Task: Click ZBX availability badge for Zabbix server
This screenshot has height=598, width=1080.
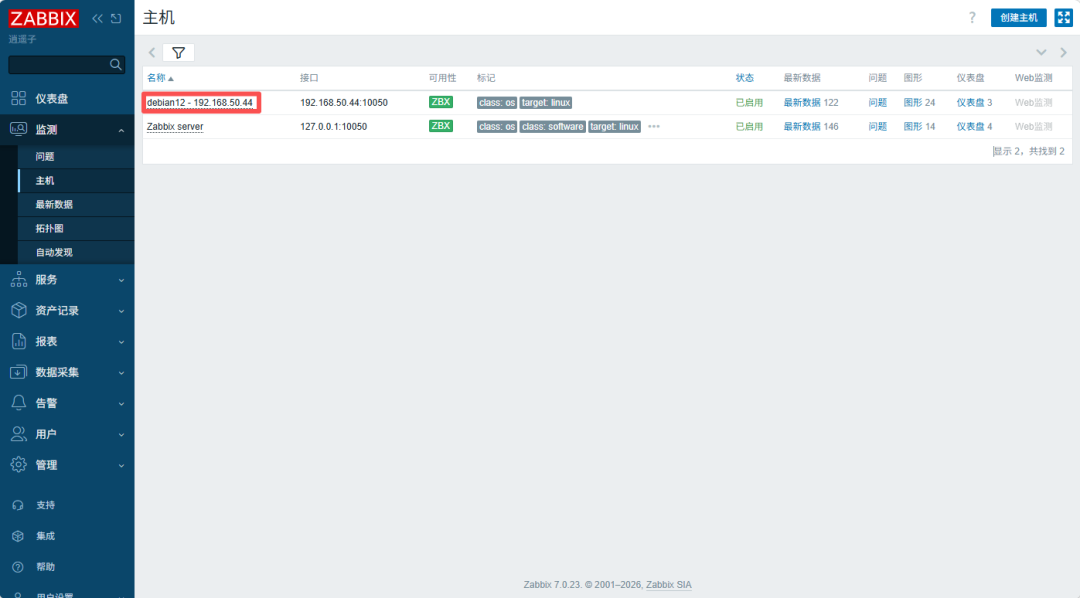Action: coord(441,126)
